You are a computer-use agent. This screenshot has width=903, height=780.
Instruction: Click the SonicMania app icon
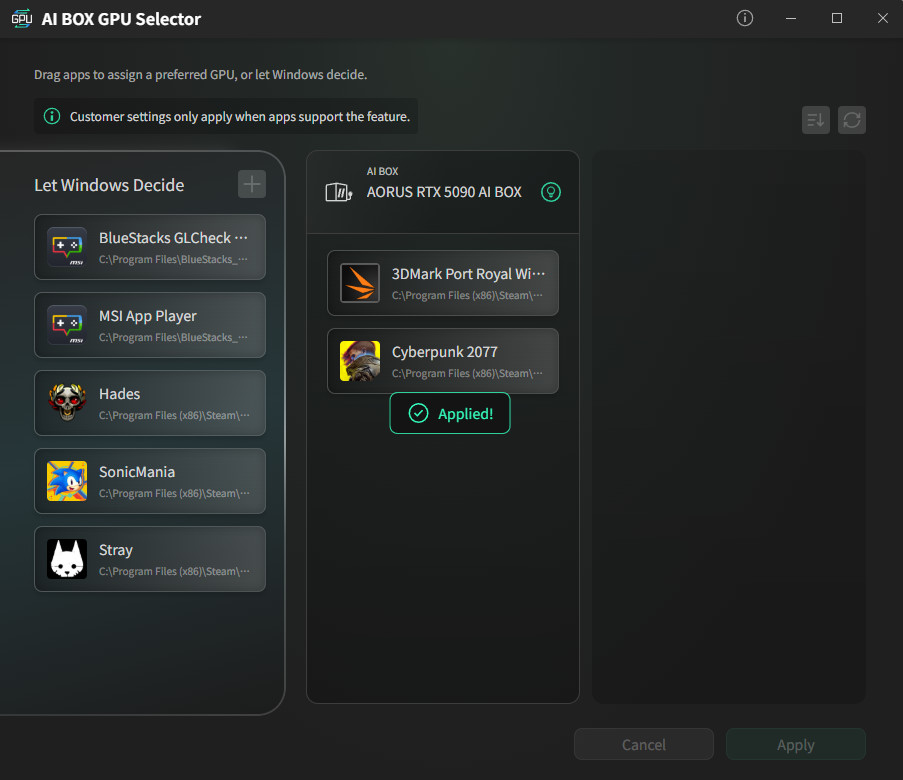click(67, 481)
